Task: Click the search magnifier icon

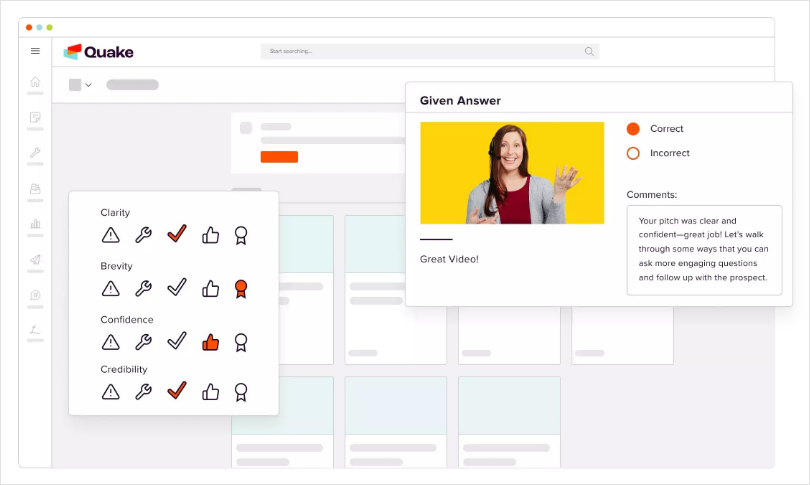Action: (589, 51)
